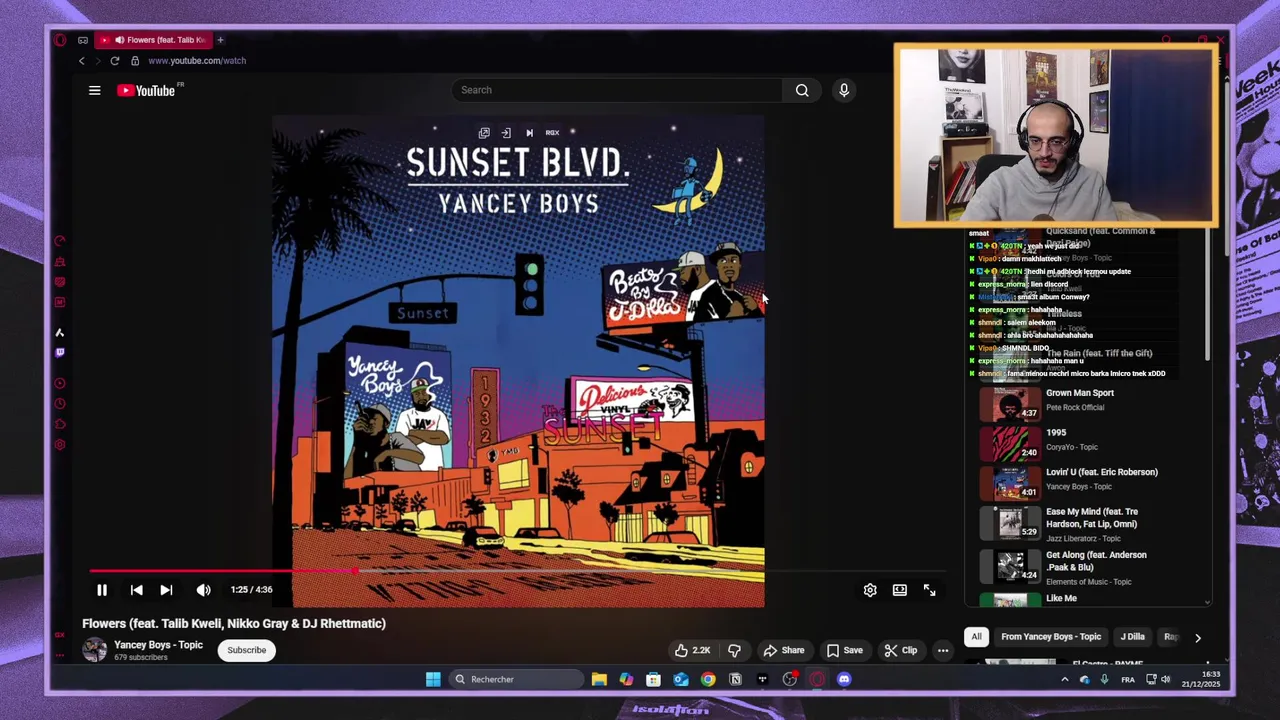Open Discord from the taskbar
The height and width of the screenshot is (720, 1280).
[844, 680]
